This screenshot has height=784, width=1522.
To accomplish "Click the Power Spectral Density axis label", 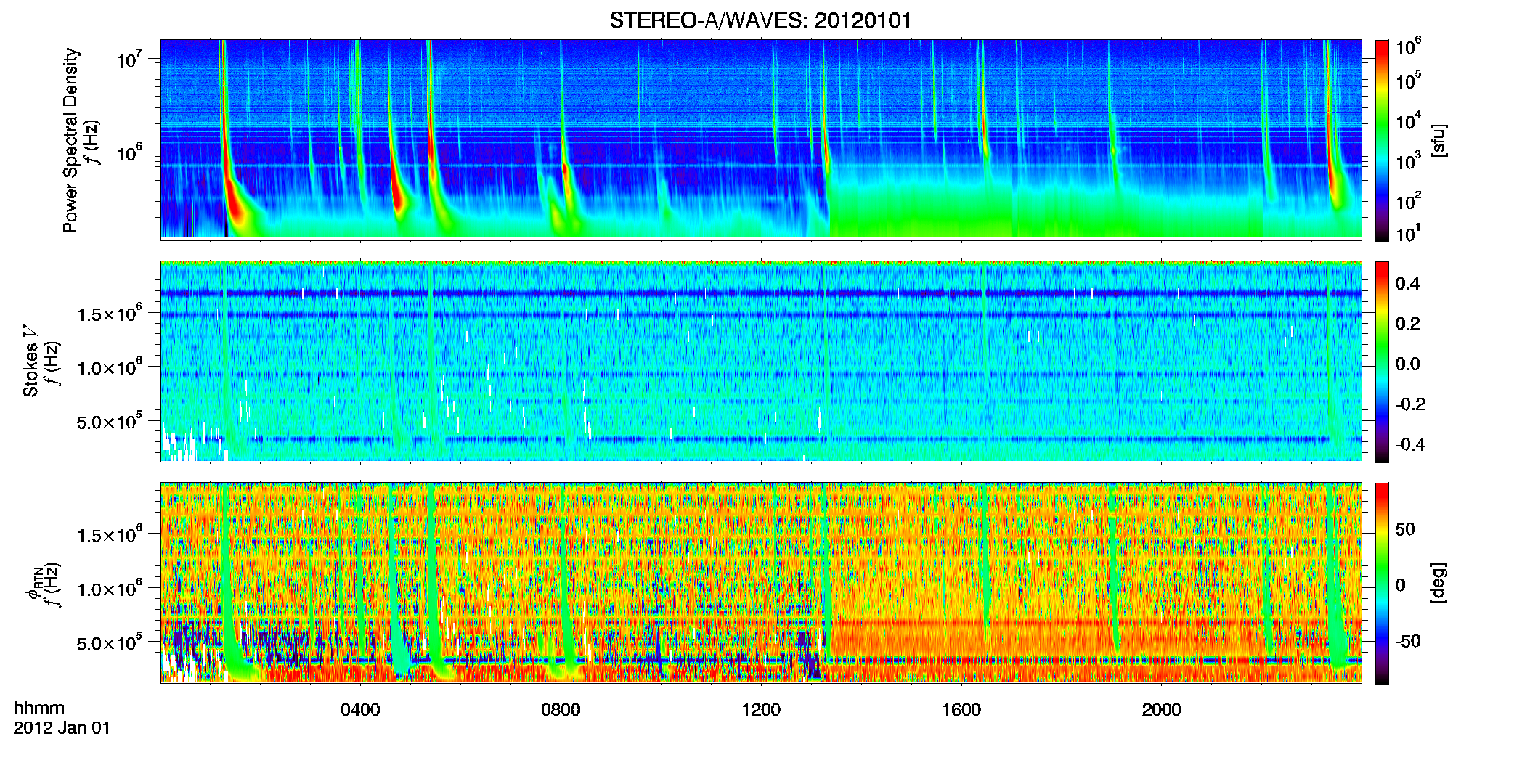I will [70, 140].
